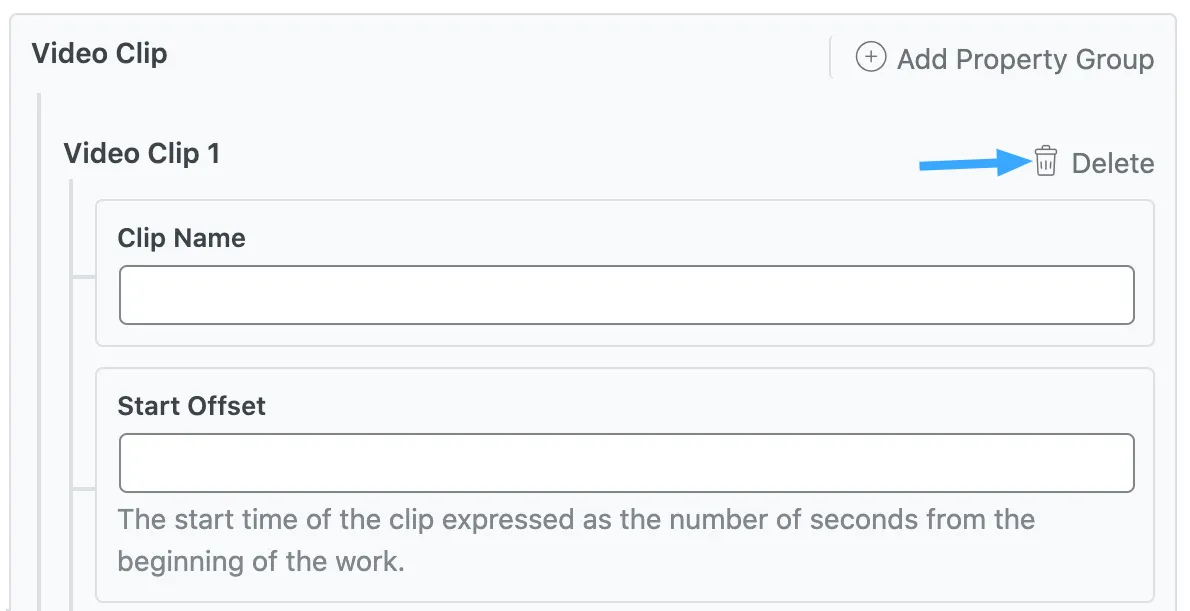Click the connector line beside Start Offset card
1190x611 pixels.
83,489
